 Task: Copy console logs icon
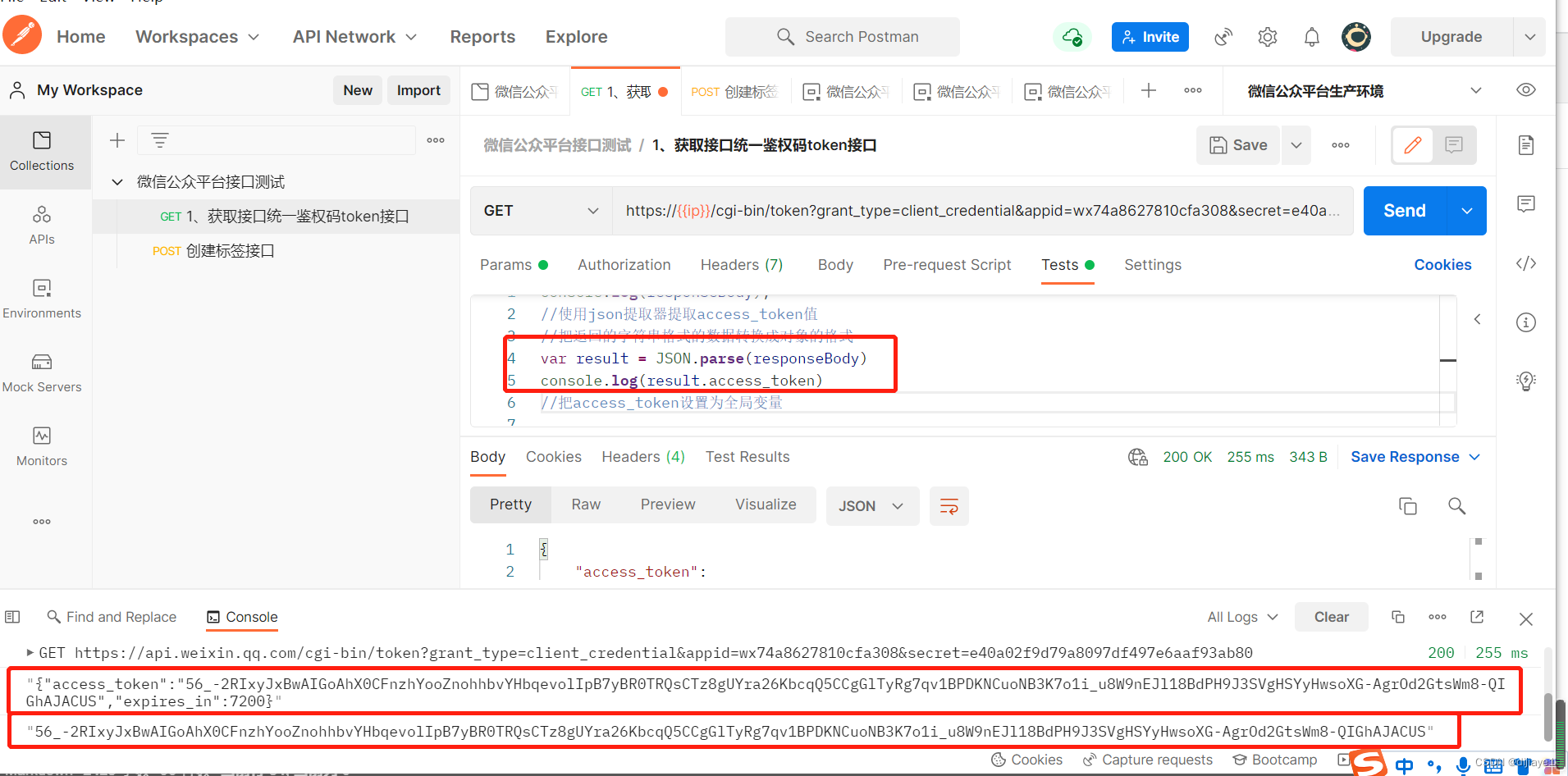[x=1398, y=617]
